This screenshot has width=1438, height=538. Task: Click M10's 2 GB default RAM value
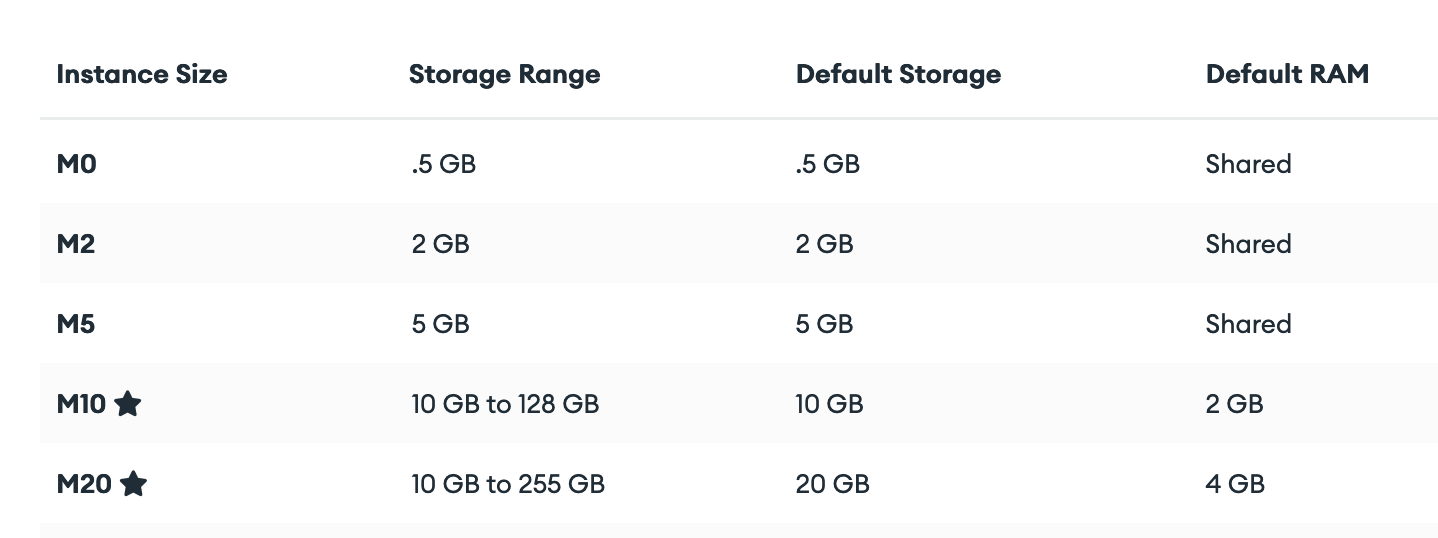tap(1235, 404)
